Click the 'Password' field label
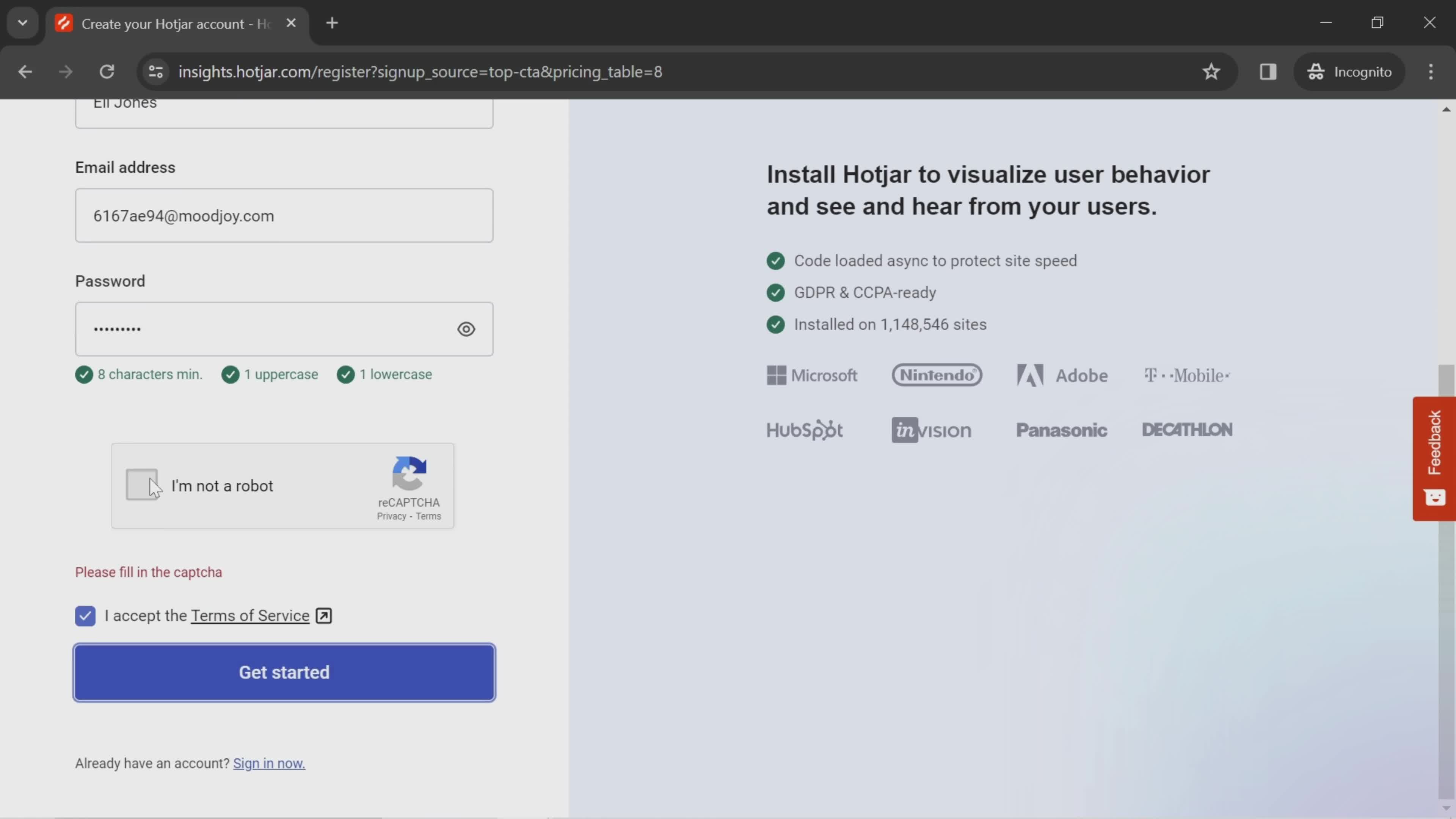The image size is (1456, 819). click(110, 281)
